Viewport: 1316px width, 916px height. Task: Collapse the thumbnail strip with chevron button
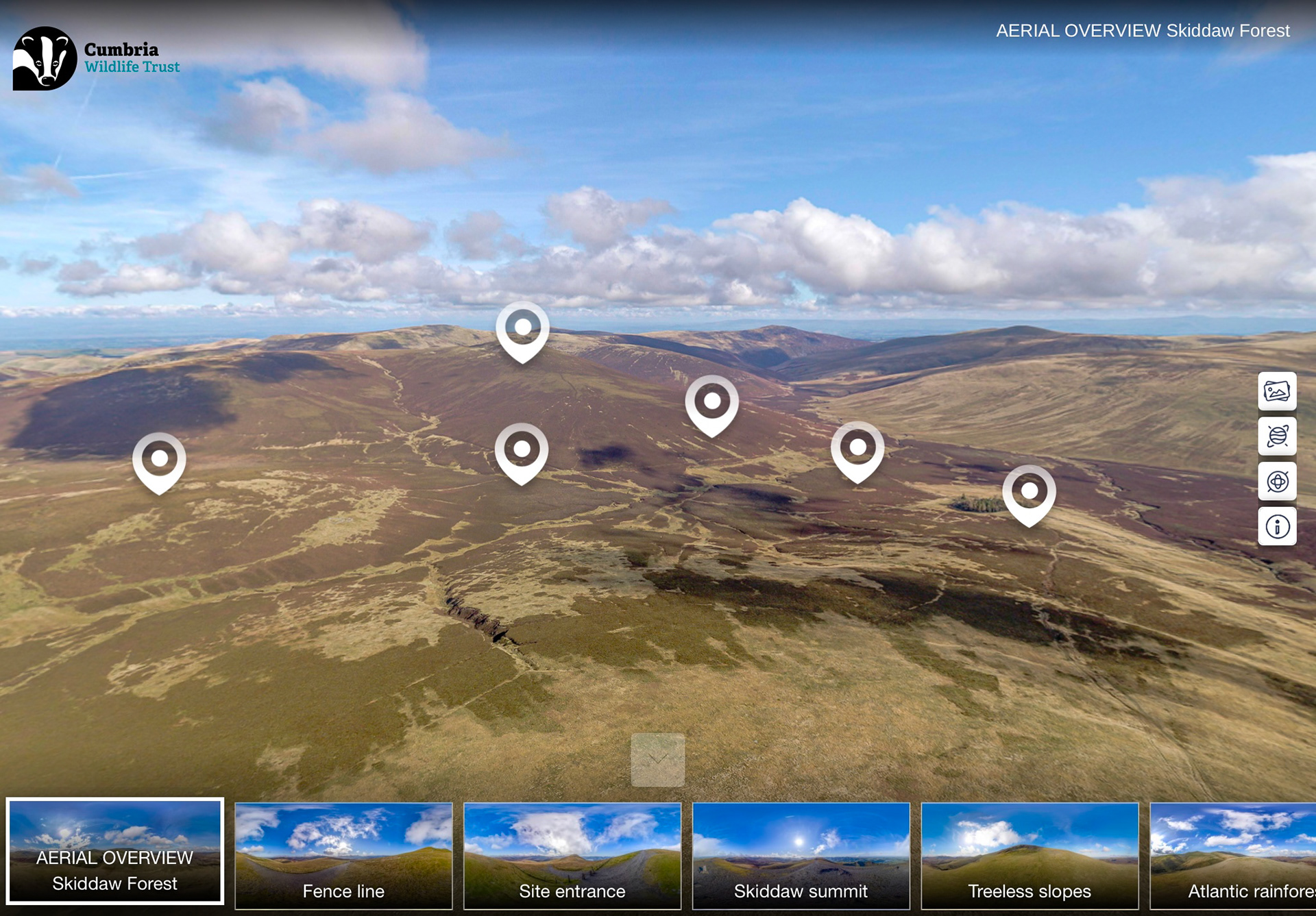click(657, 760)
